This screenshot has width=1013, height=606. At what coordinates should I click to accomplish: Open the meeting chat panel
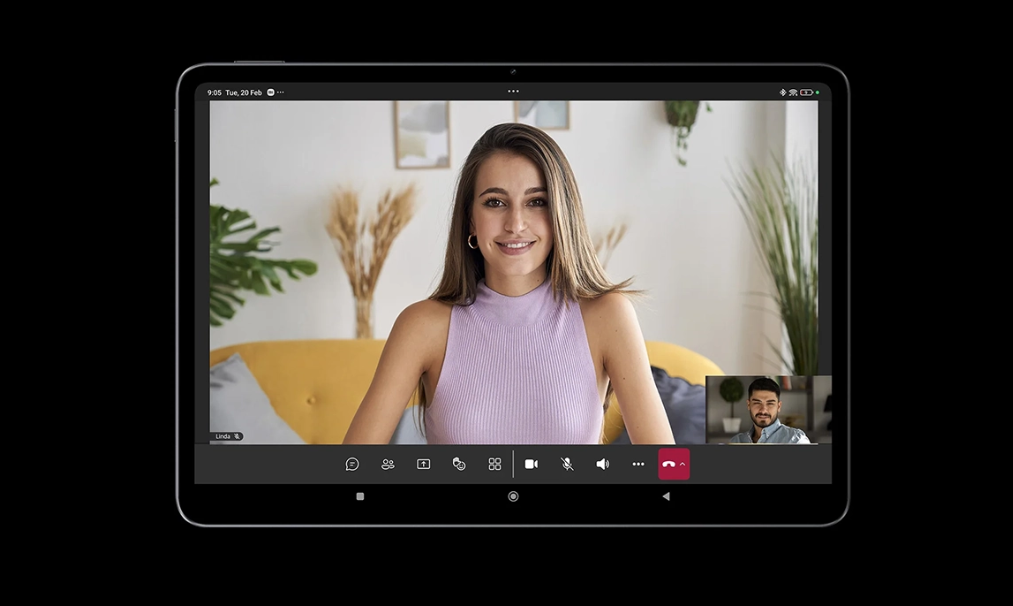click(352, 464)
